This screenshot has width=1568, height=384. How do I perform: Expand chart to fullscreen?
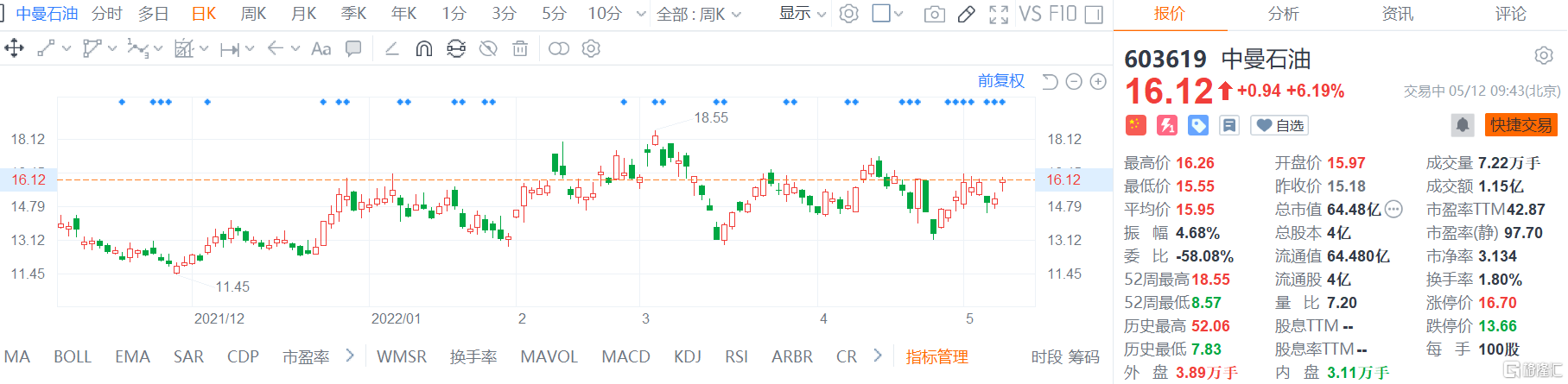point(999,15)
